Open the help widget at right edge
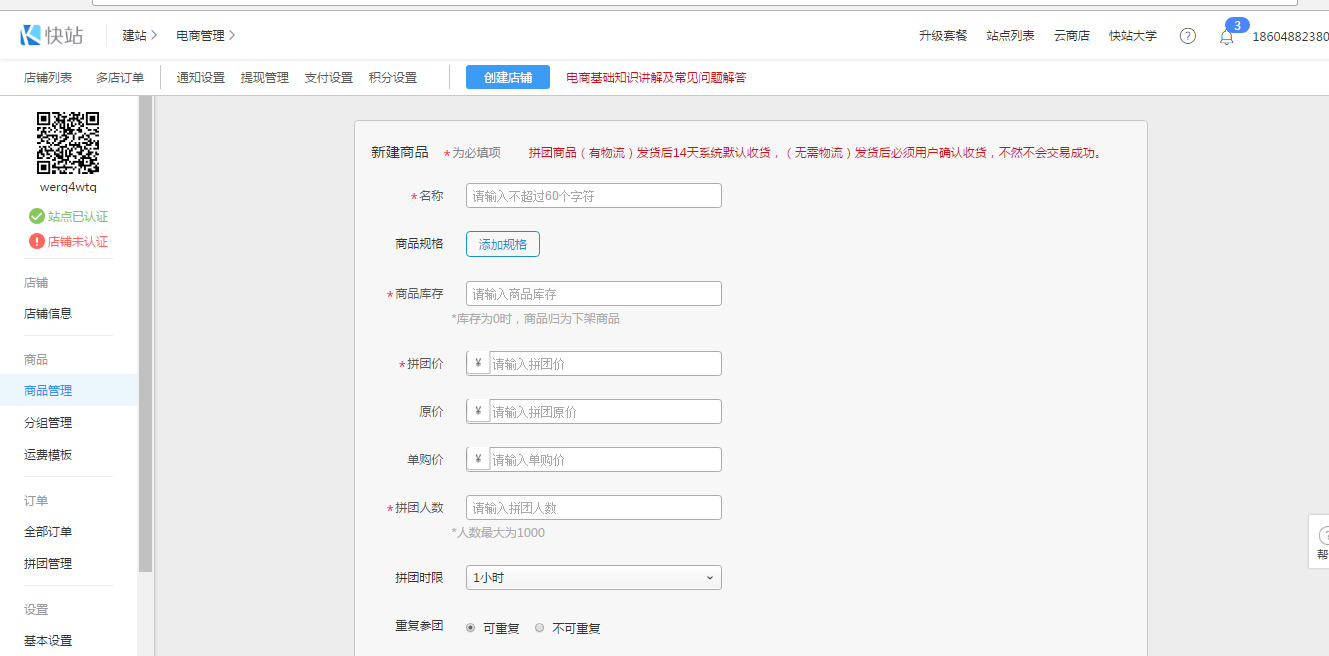This screenshot has width=1329, height=656. point(1321,541)
